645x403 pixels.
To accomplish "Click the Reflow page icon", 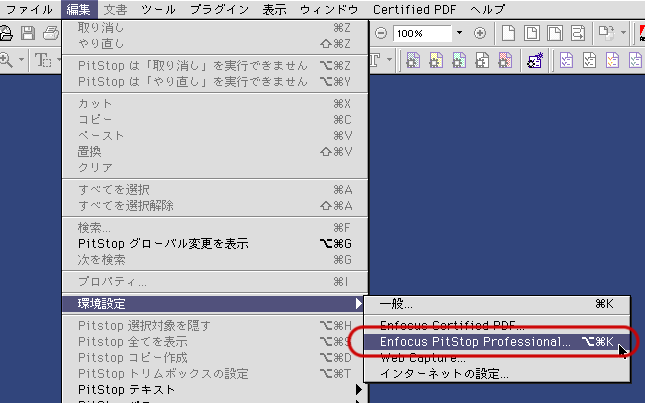I will [578, 33].
